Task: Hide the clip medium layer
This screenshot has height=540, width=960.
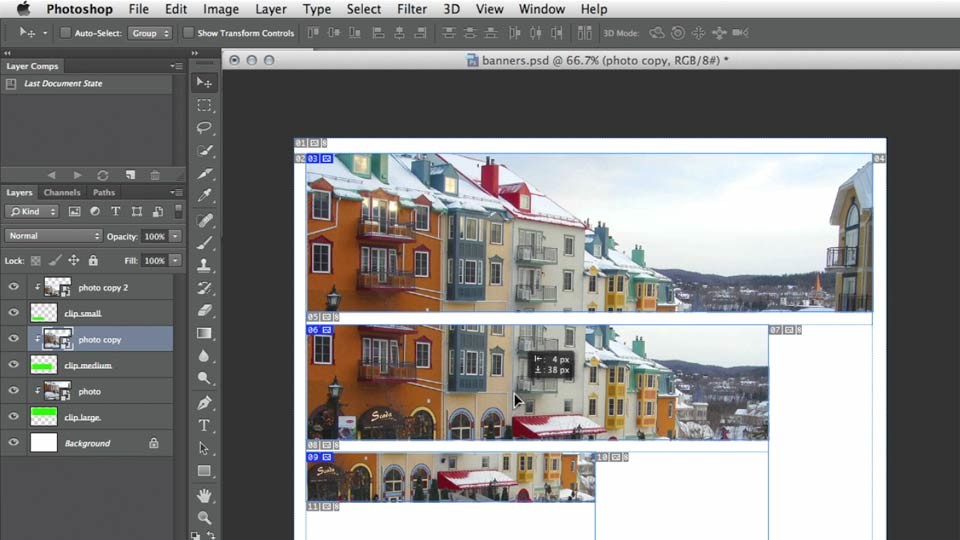Action: pos(13,364)
